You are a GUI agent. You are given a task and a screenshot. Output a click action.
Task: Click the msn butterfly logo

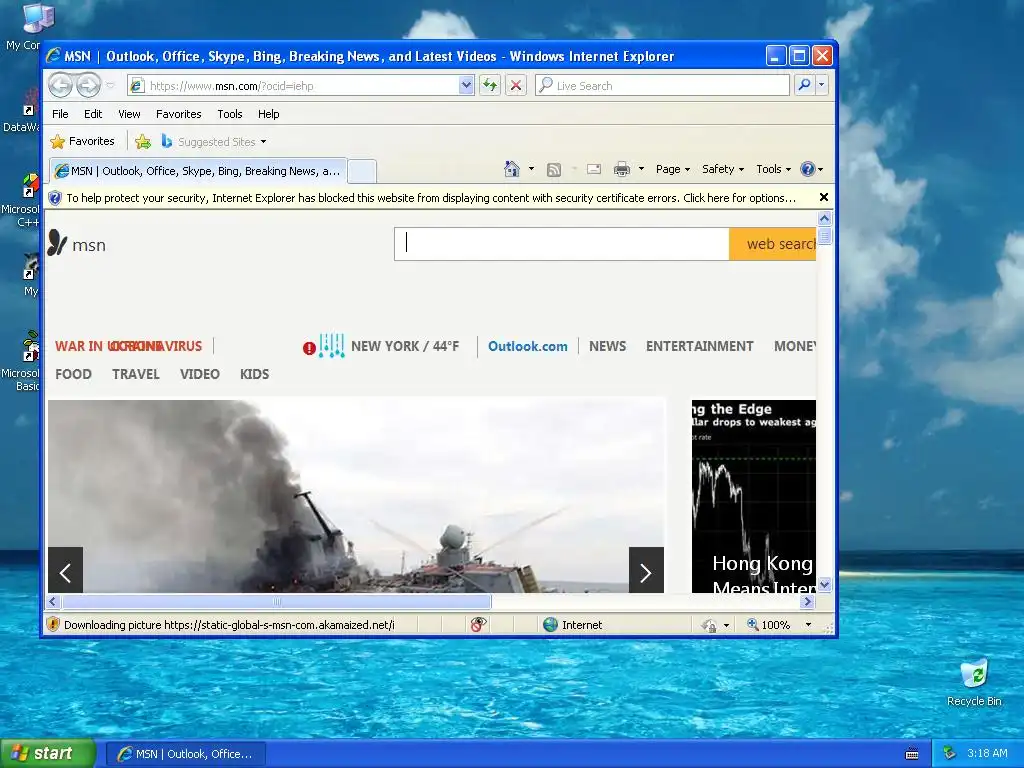[x=76, y=244]
